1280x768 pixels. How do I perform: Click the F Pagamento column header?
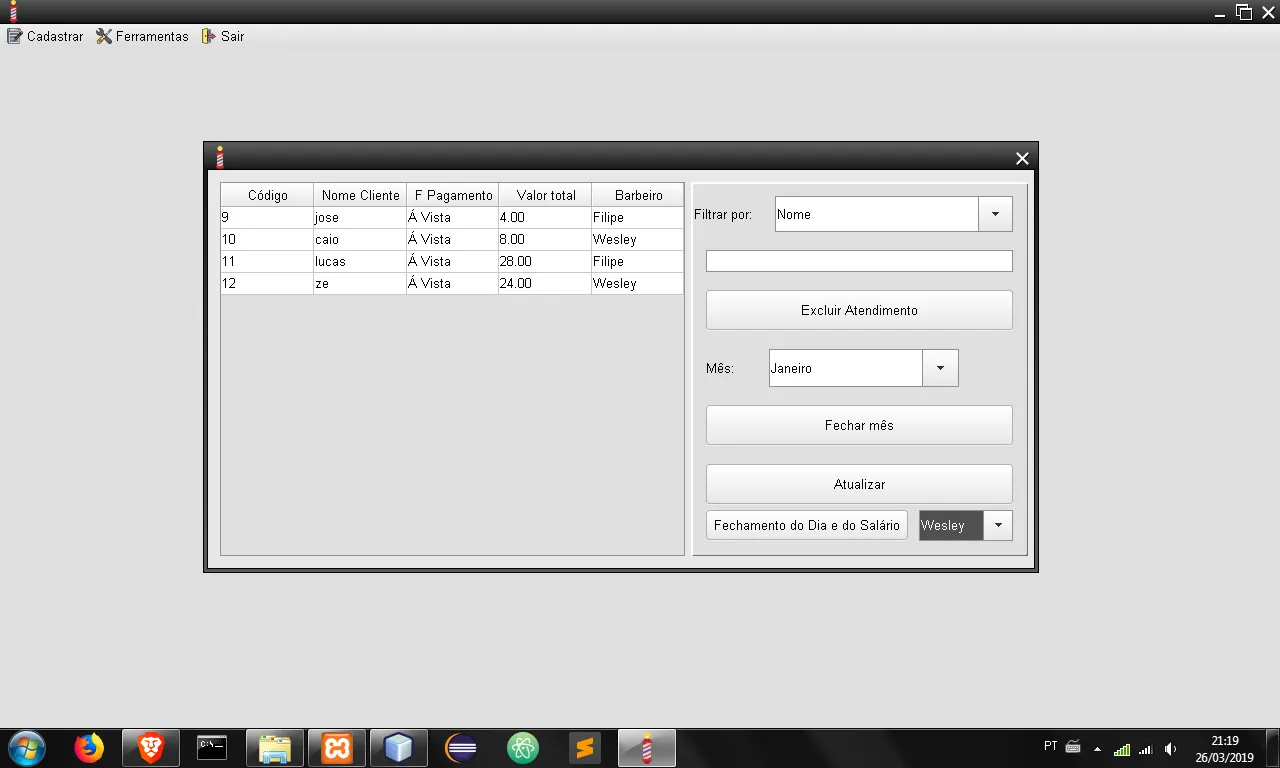453,195
